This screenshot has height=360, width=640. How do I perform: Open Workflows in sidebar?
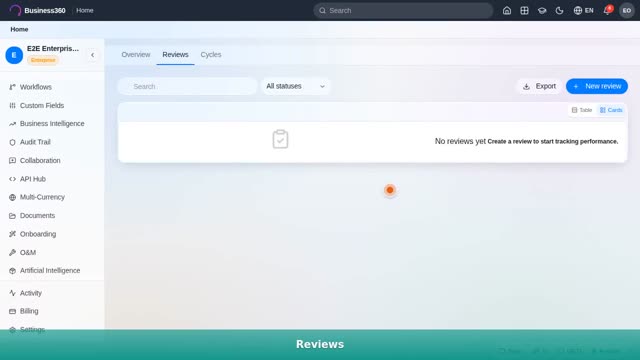pyautogui.click(x=52, y=87)
